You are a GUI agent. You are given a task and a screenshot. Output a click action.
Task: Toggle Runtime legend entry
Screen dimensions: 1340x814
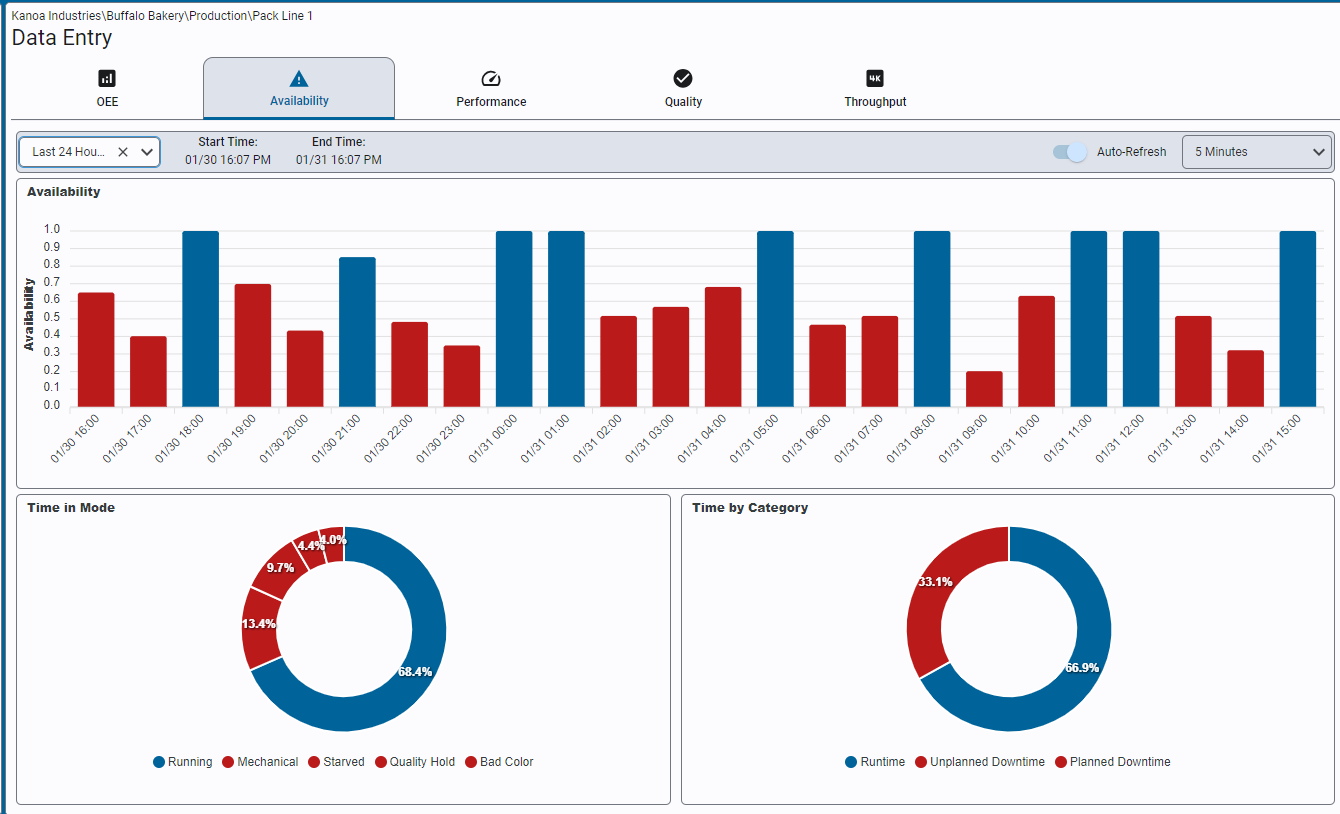pyautogui.click(x=875, y=762)
